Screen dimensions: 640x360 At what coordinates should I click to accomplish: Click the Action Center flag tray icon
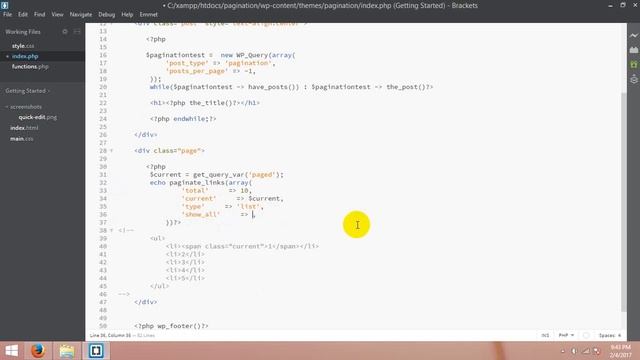pyautogui.click(x=597, y=351)
